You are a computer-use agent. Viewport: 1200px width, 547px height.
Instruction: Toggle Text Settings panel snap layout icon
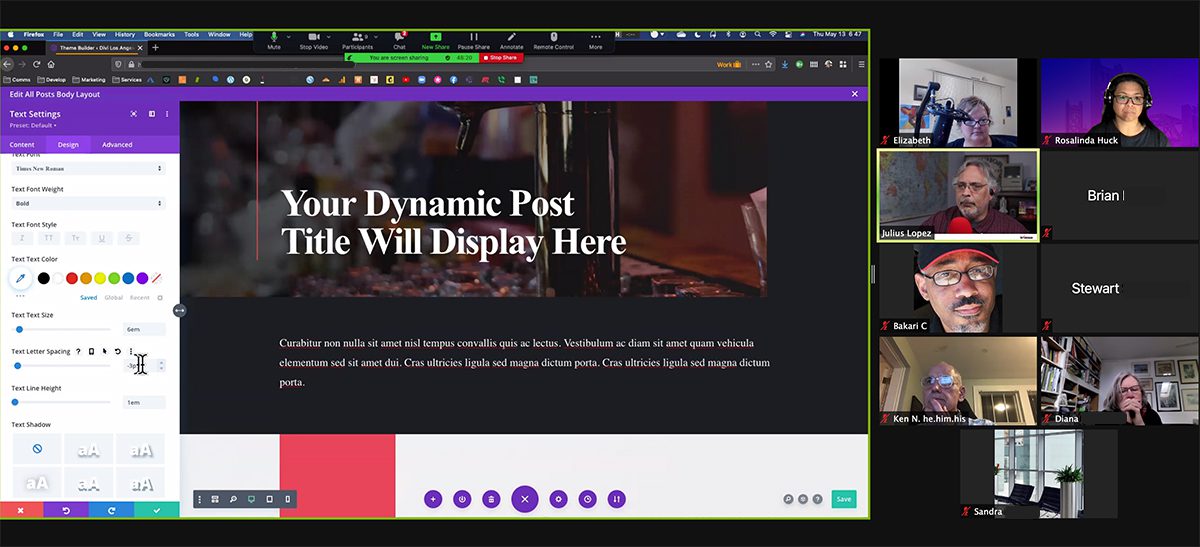(x=152, y=114)
